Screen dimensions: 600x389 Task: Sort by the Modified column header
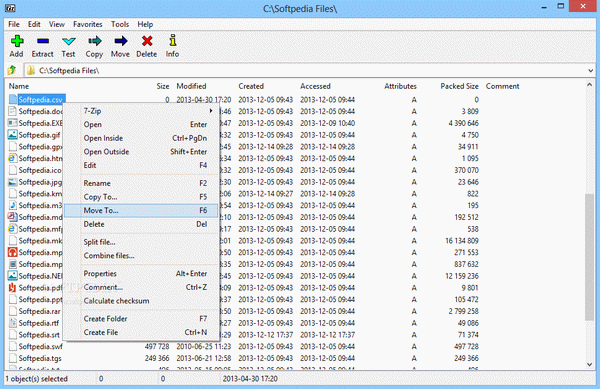point(191,86)
